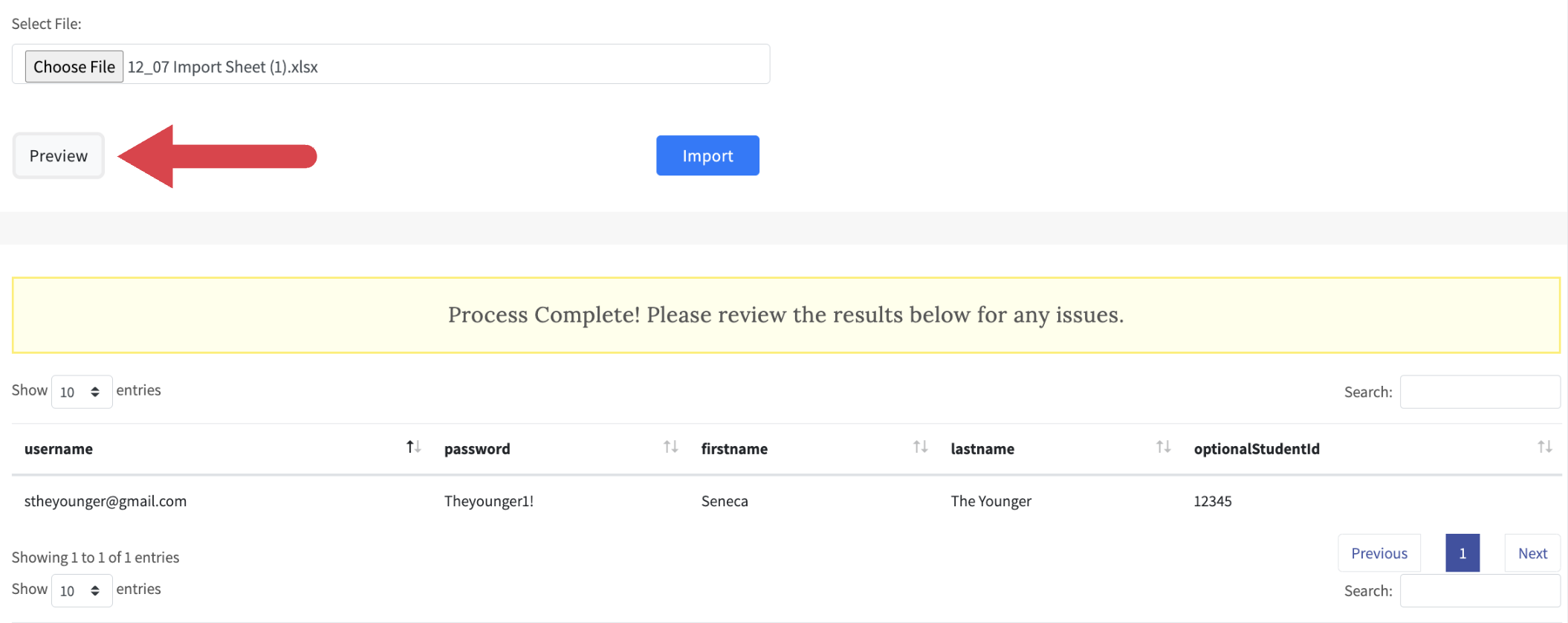Open the bottom Show entries dropdown
Screen dimensions: 1568x623
pyautogui.click(x=81, y=590)
